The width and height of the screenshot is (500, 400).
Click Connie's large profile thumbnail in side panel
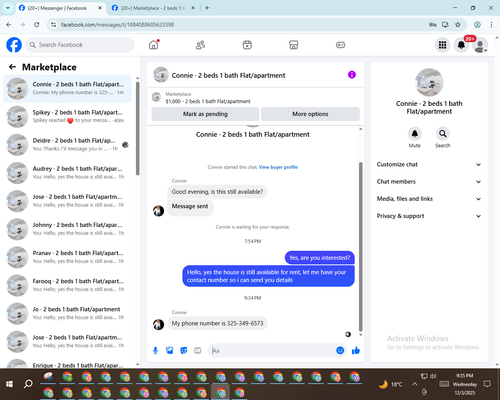[429, 82]
